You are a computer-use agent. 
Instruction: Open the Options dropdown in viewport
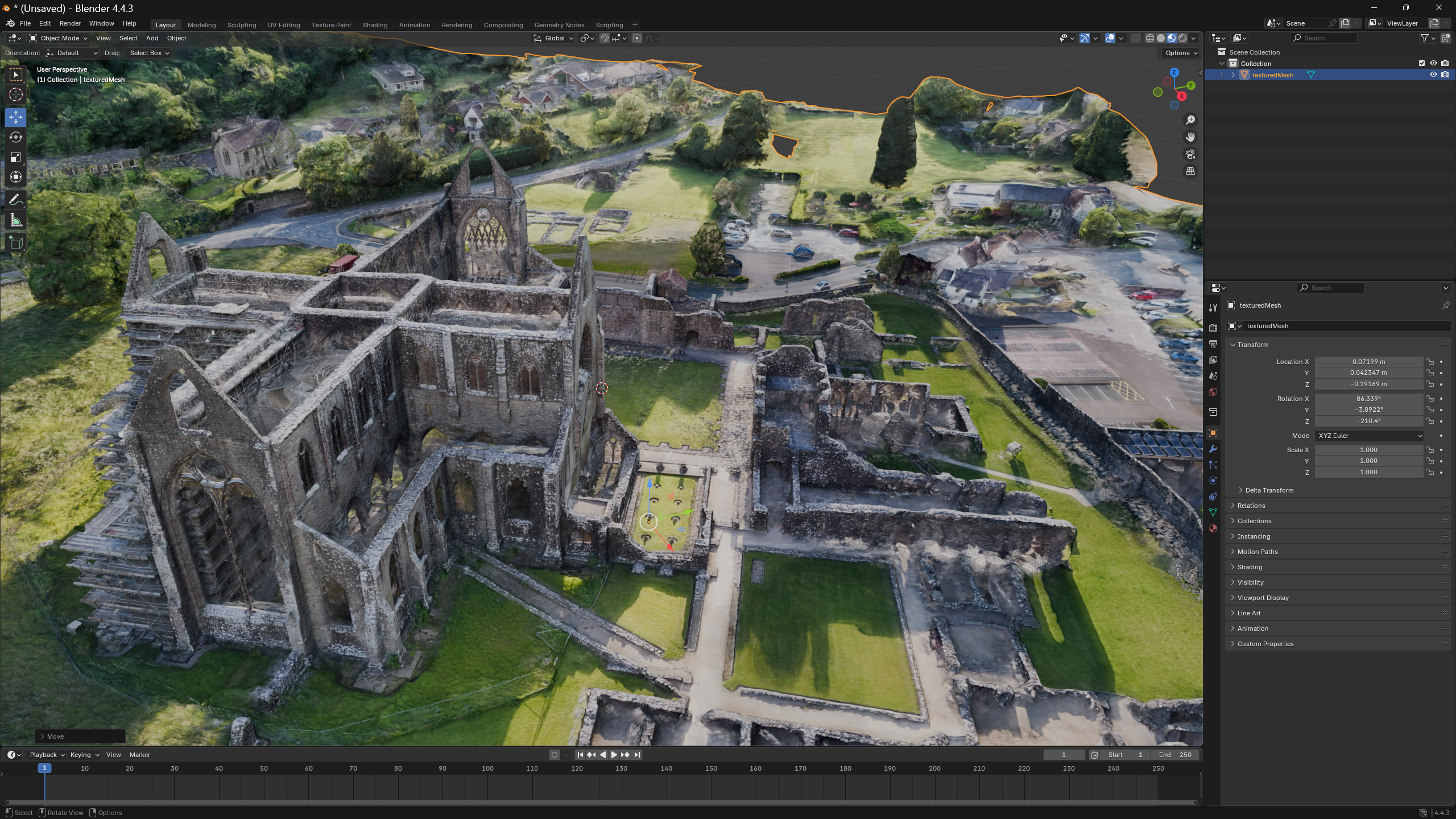(1181, 53)
